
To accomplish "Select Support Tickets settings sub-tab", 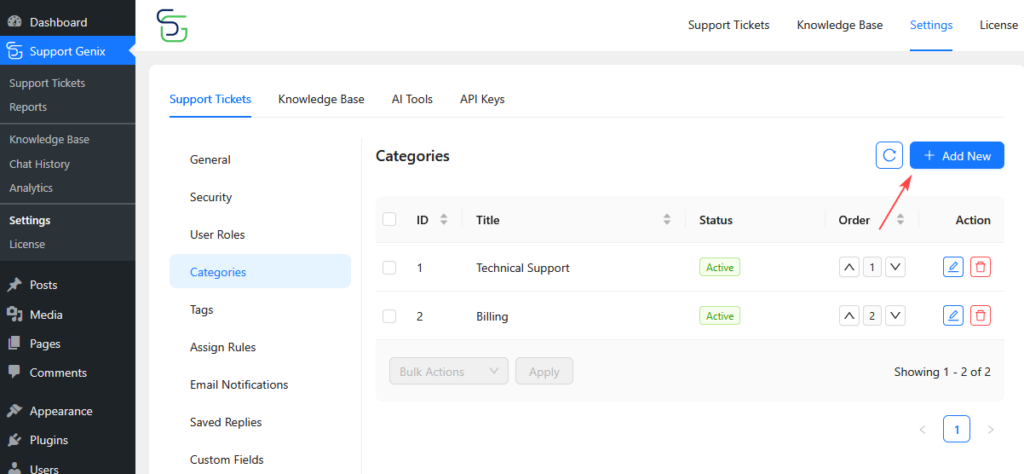I will (x=210, y=99).
